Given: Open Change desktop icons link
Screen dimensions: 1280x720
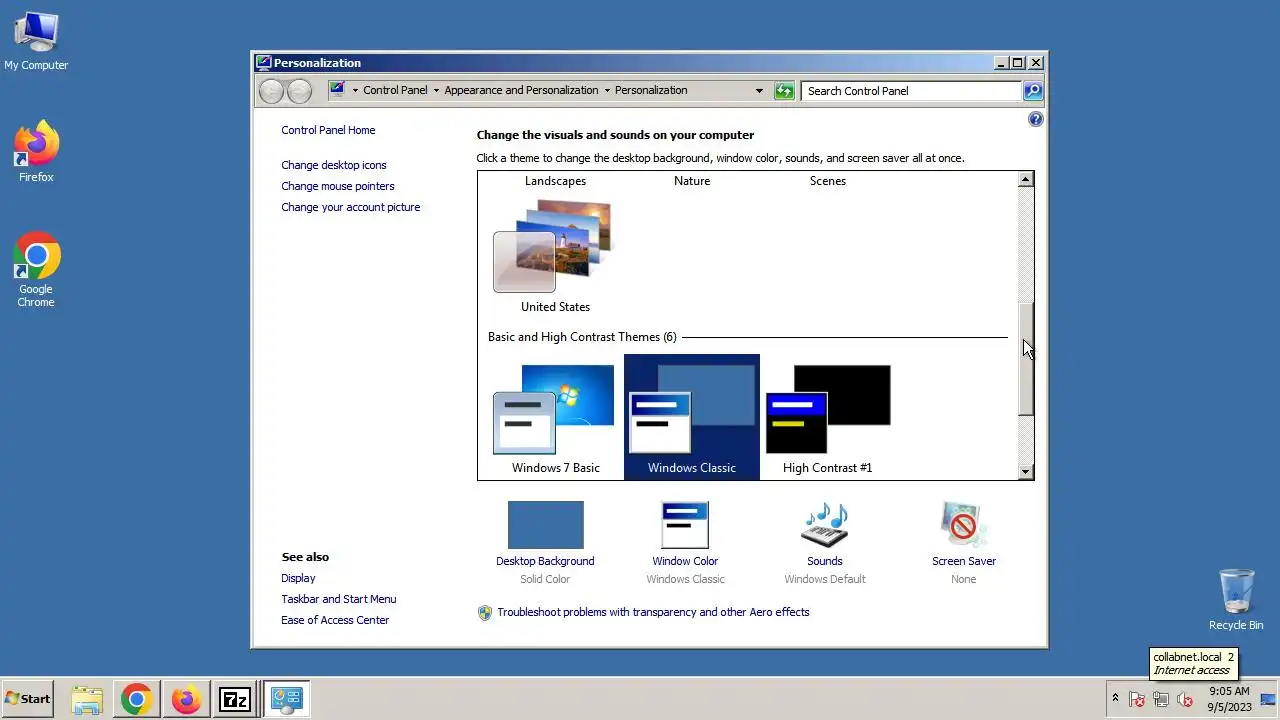Looking at the screenshot, I should click(333, 165).
